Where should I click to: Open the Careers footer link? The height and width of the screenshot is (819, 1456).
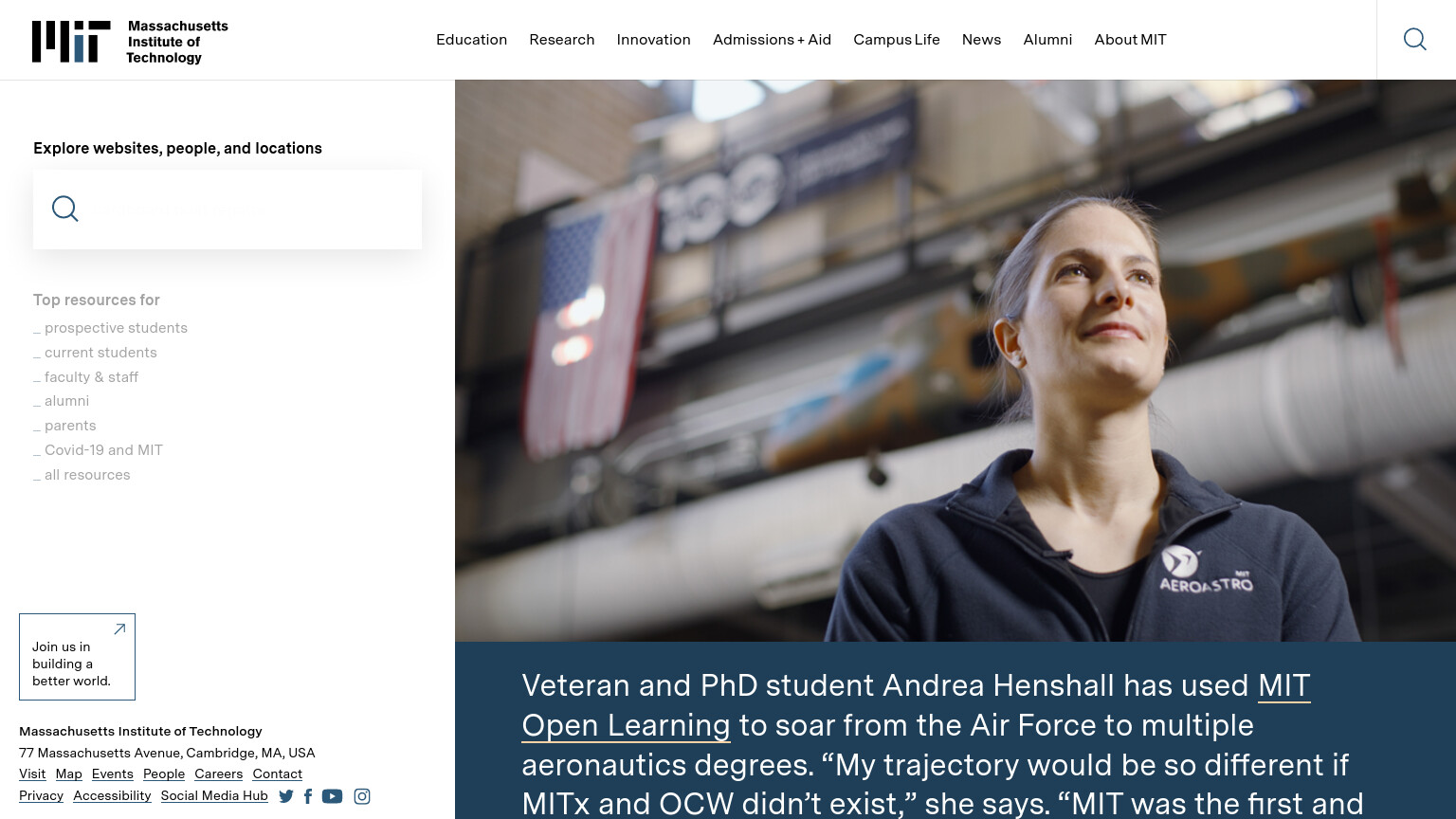tap(219, 774)
